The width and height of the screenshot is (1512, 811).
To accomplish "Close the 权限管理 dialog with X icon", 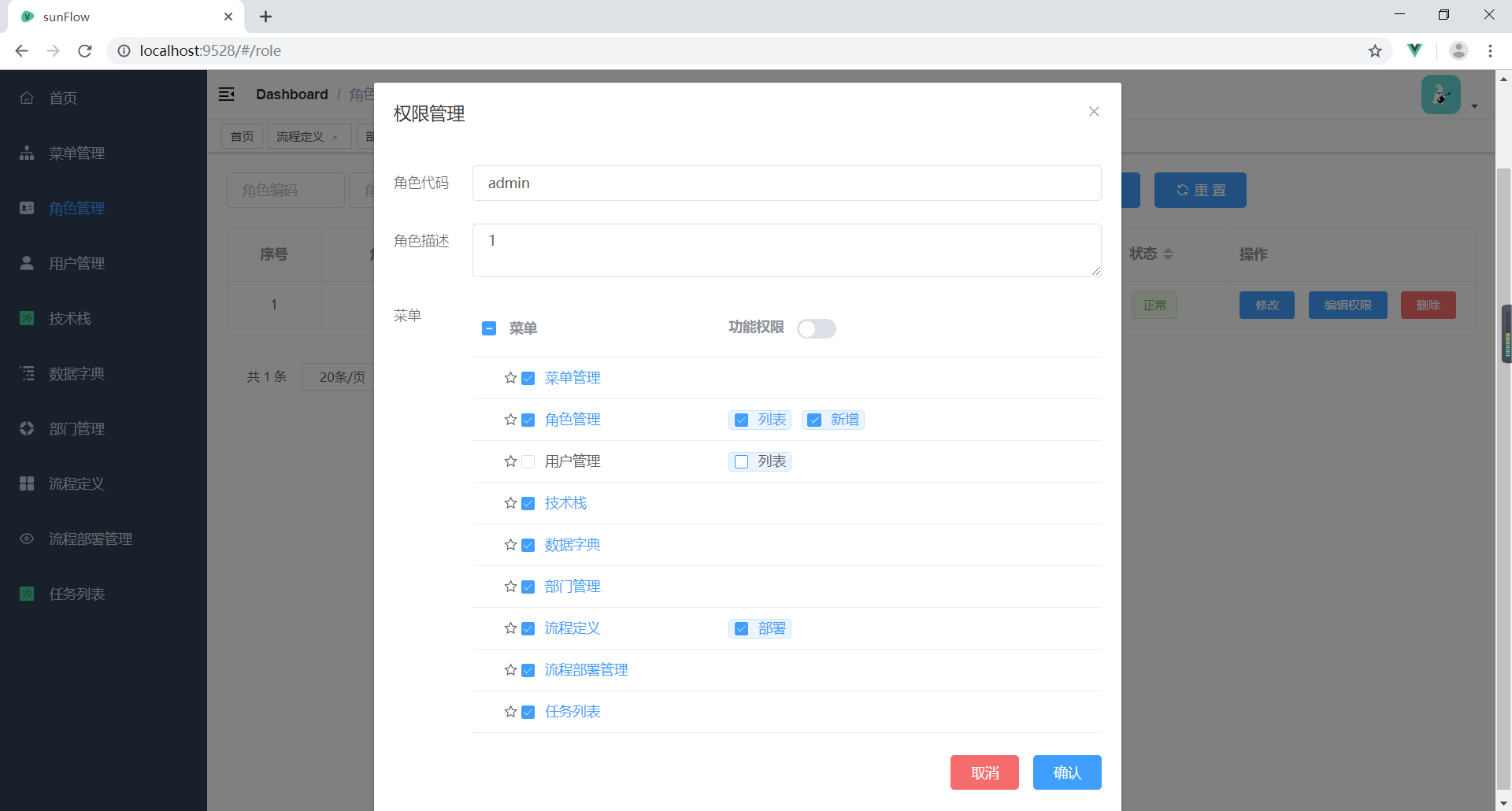I will 1094,112.
